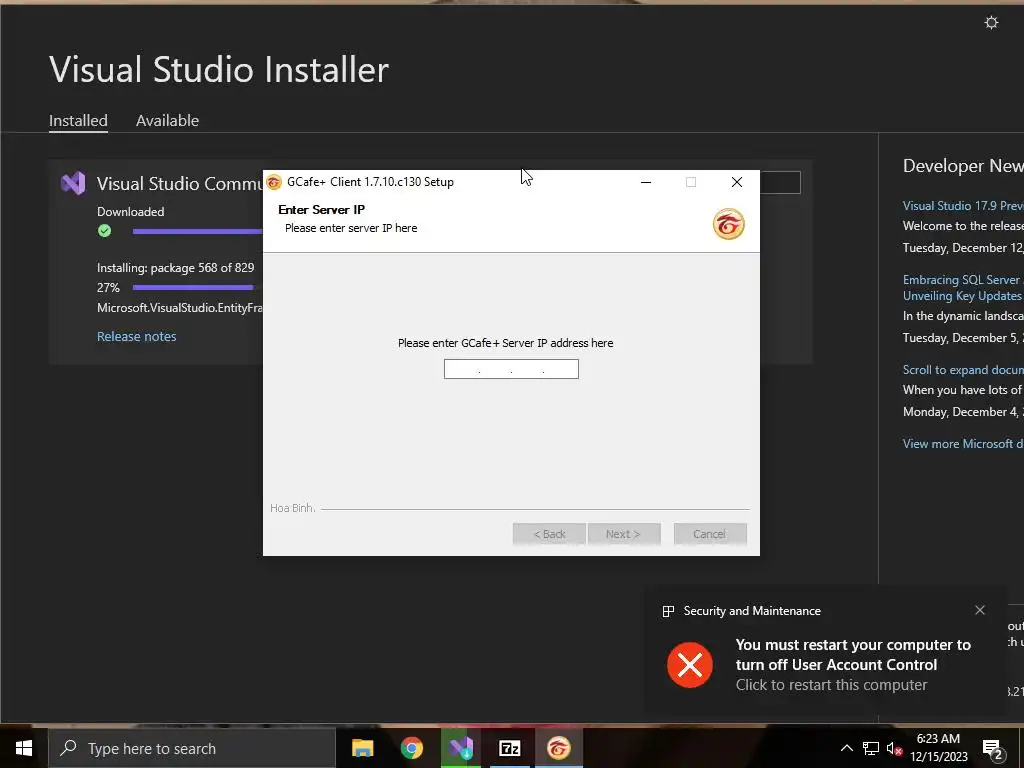Open the Action Center notifications icon
Image resolution: width=1024 pixels, height=768 pixels.
(993, 750)
